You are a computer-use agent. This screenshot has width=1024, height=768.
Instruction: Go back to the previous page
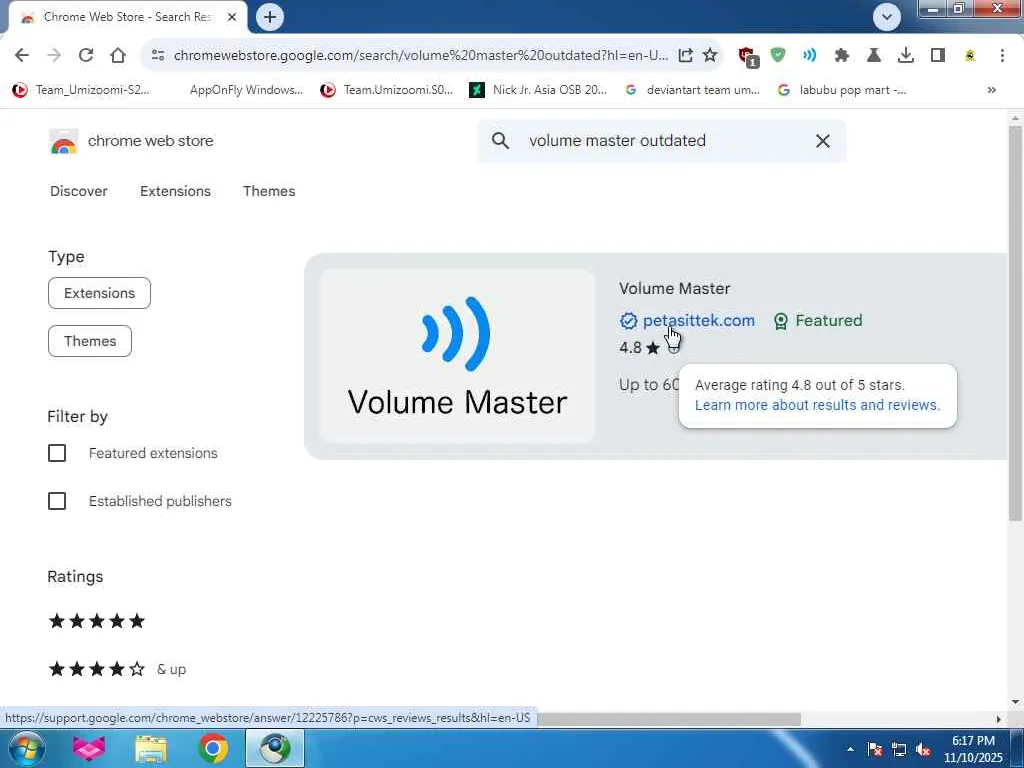(x=22, y=56)
